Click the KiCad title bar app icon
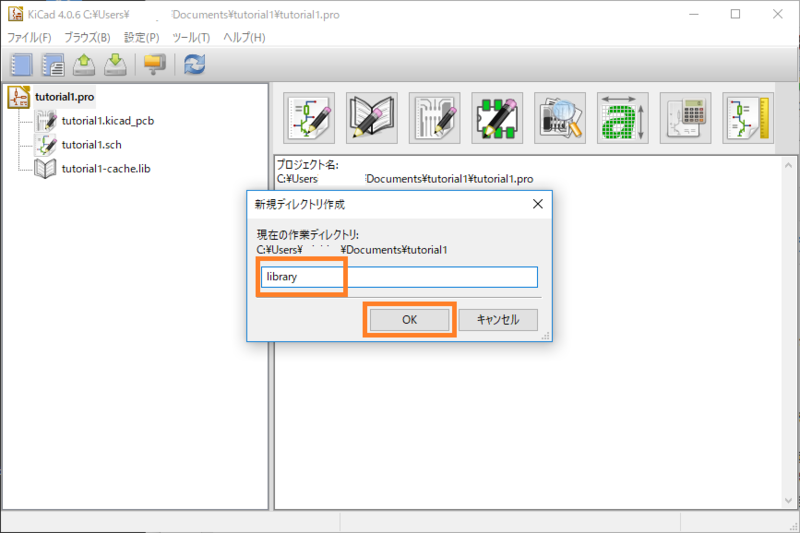 click(x=15, y=14)
